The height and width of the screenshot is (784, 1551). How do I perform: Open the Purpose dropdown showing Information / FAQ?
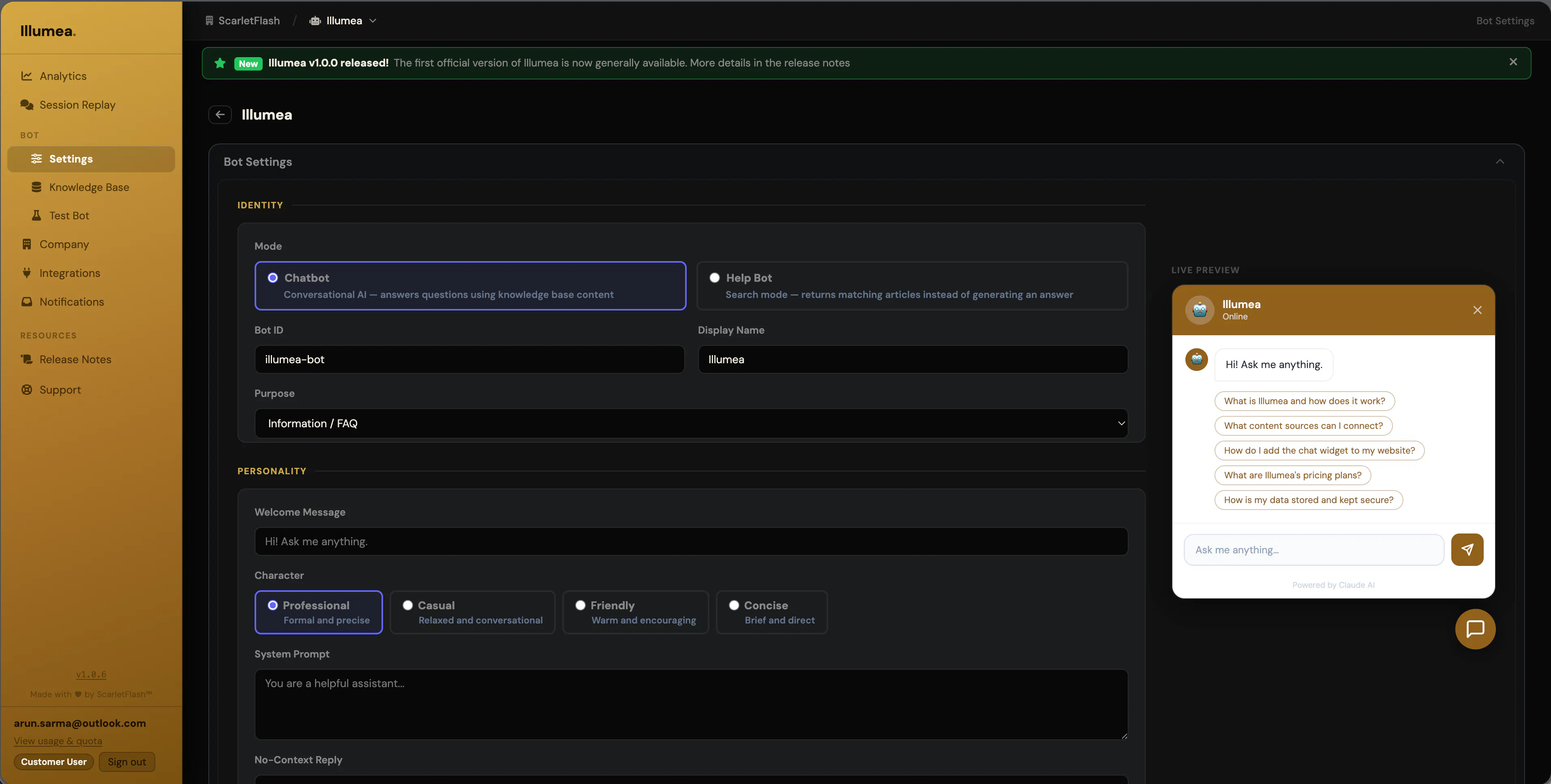(691, 423)
